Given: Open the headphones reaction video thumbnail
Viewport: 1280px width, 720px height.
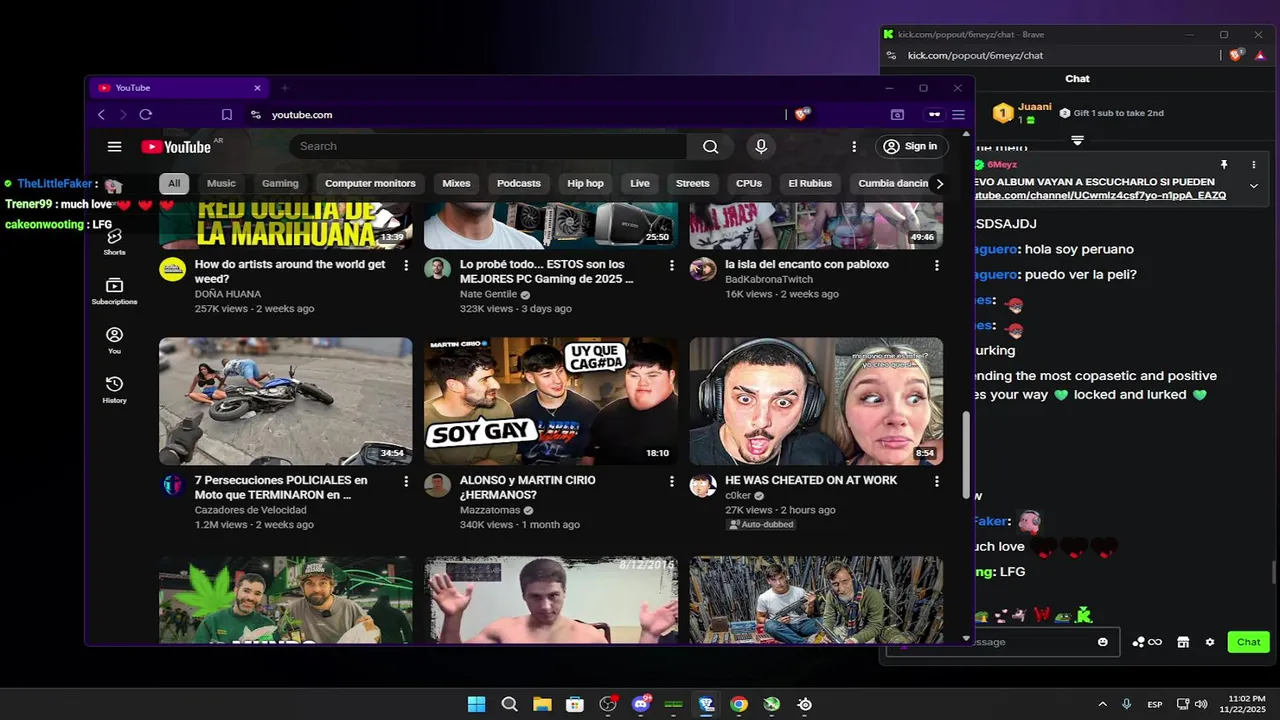Looking at the screenshot, I should [x=816, y=401].
